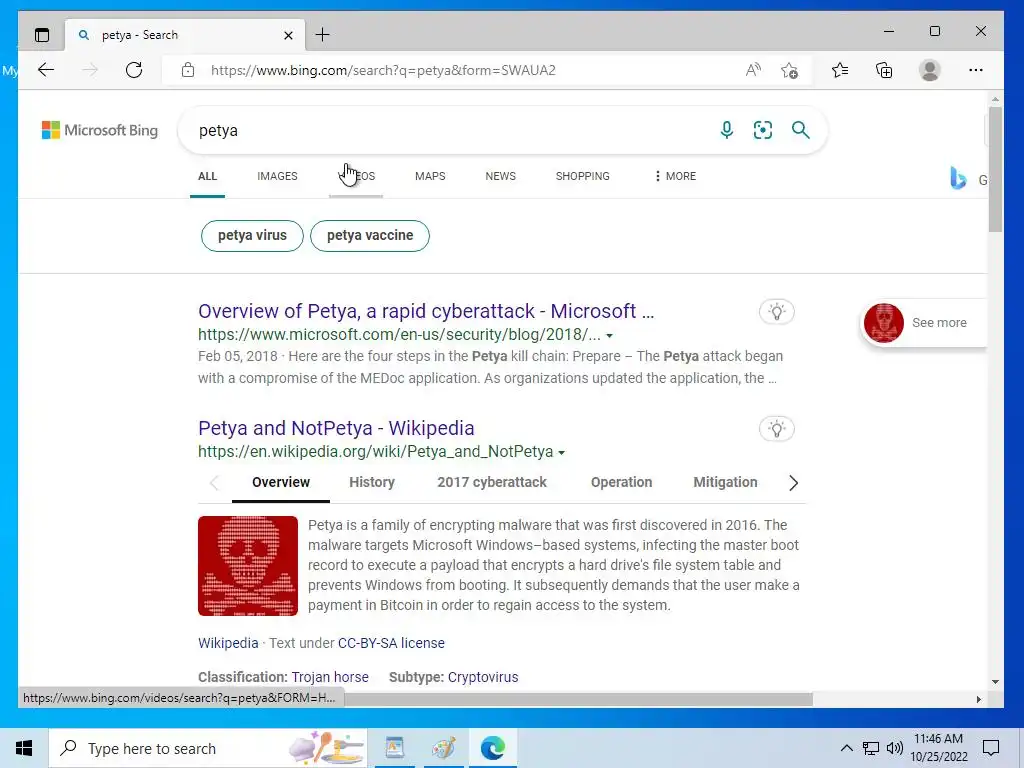Open the Paint app in taskbar
This screenshot has height=768, width=1024.
coord(443,748)
